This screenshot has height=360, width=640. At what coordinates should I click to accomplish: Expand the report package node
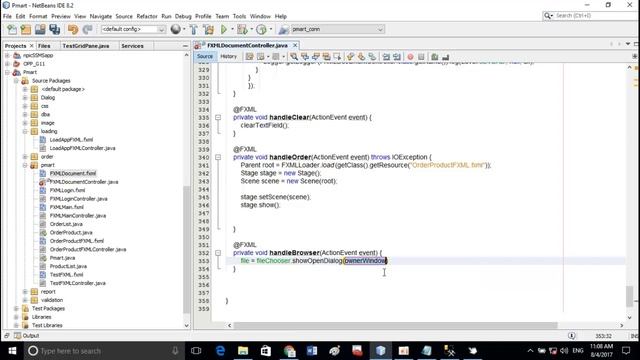tap(25, 292)
